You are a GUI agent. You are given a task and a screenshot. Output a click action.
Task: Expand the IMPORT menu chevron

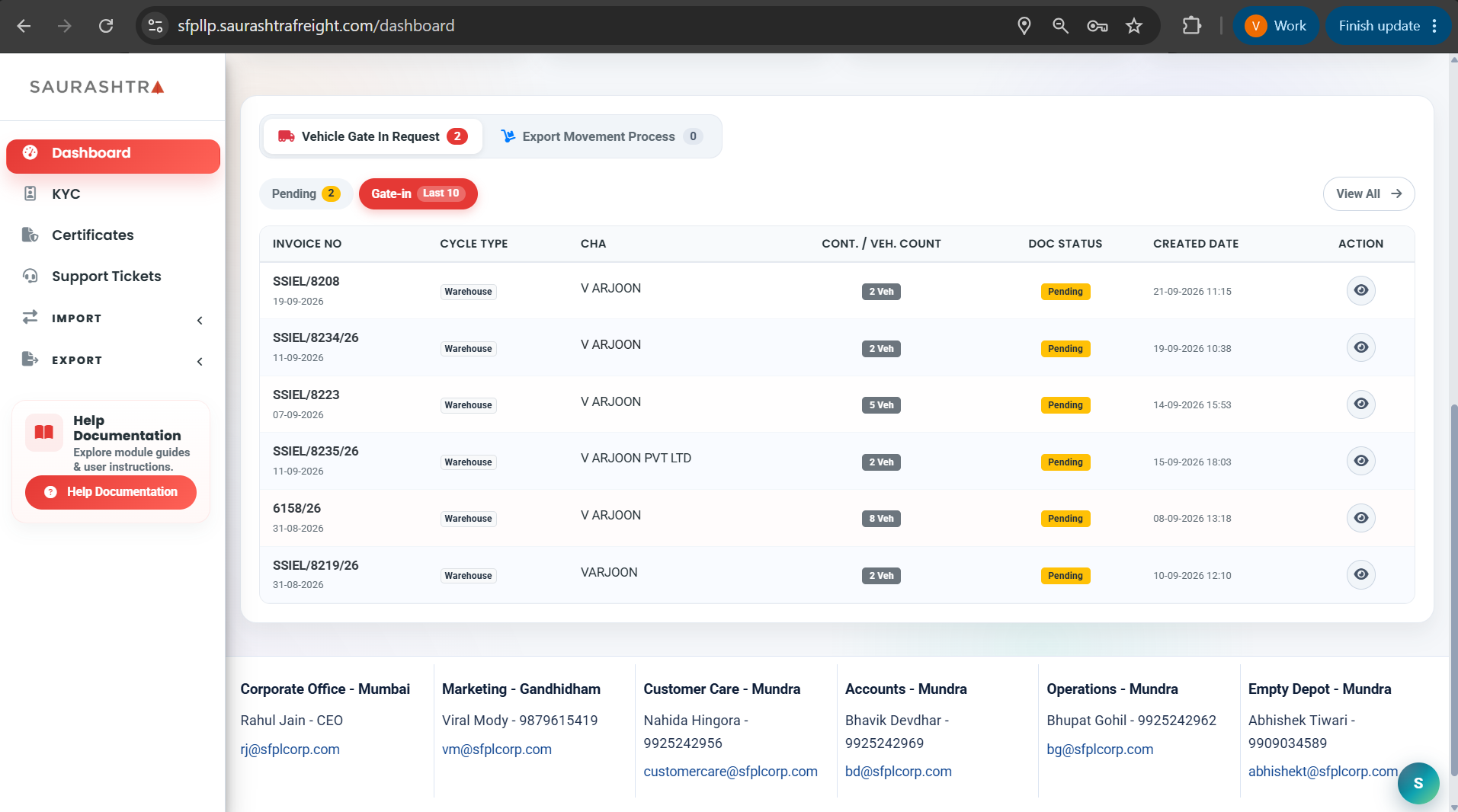pos(200,320)
